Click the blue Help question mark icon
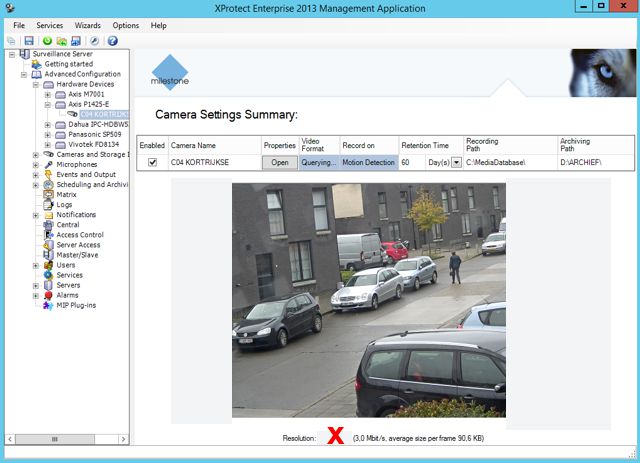 pos(113,40)
